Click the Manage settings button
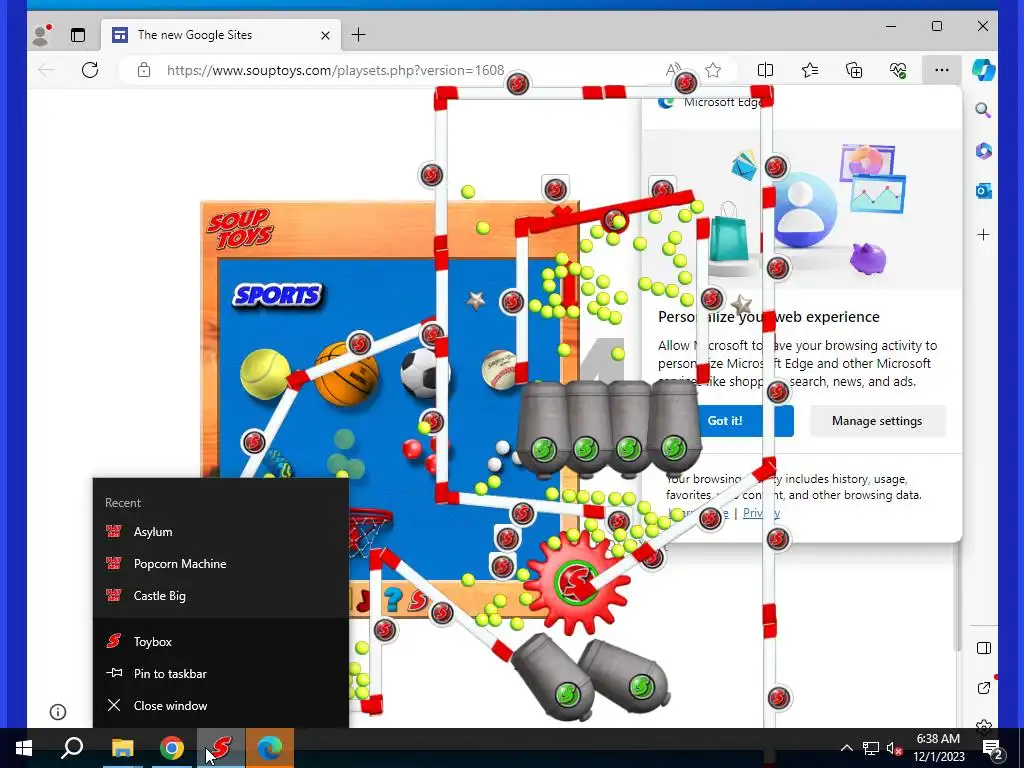This screenshot has width=1024, height=768. [x=877, y=421]
